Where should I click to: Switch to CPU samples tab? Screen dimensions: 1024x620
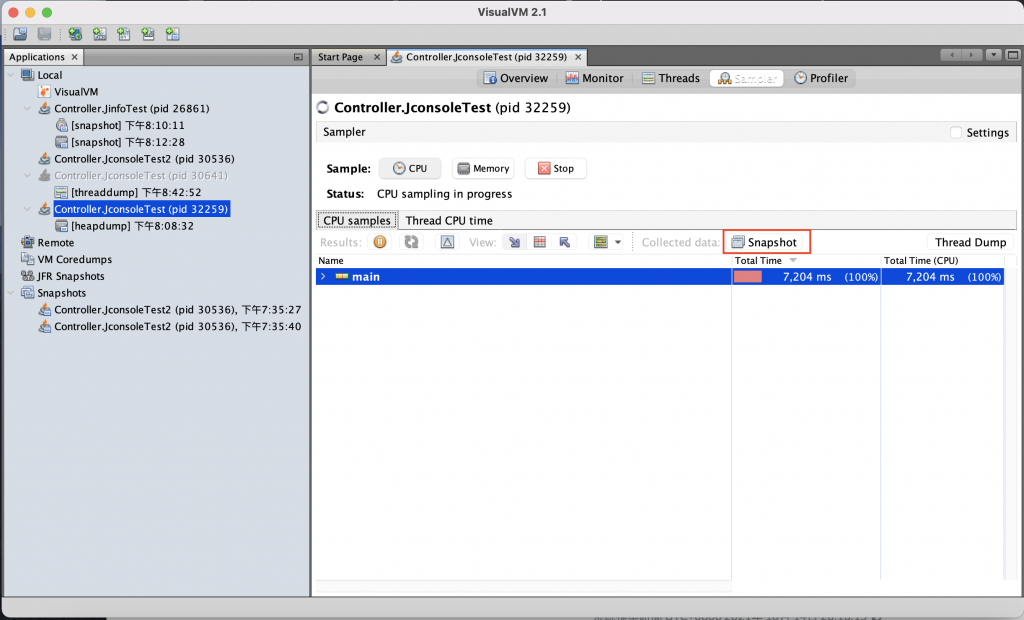(357, 221)
